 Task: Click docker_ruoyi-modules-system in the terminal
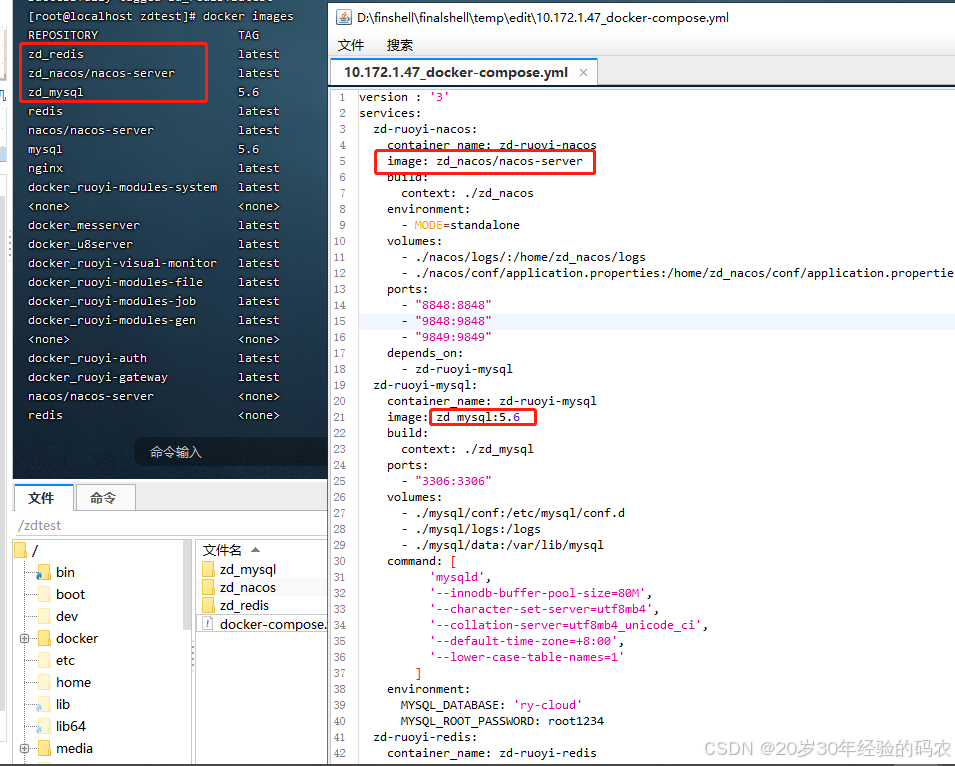coord(122,187)
